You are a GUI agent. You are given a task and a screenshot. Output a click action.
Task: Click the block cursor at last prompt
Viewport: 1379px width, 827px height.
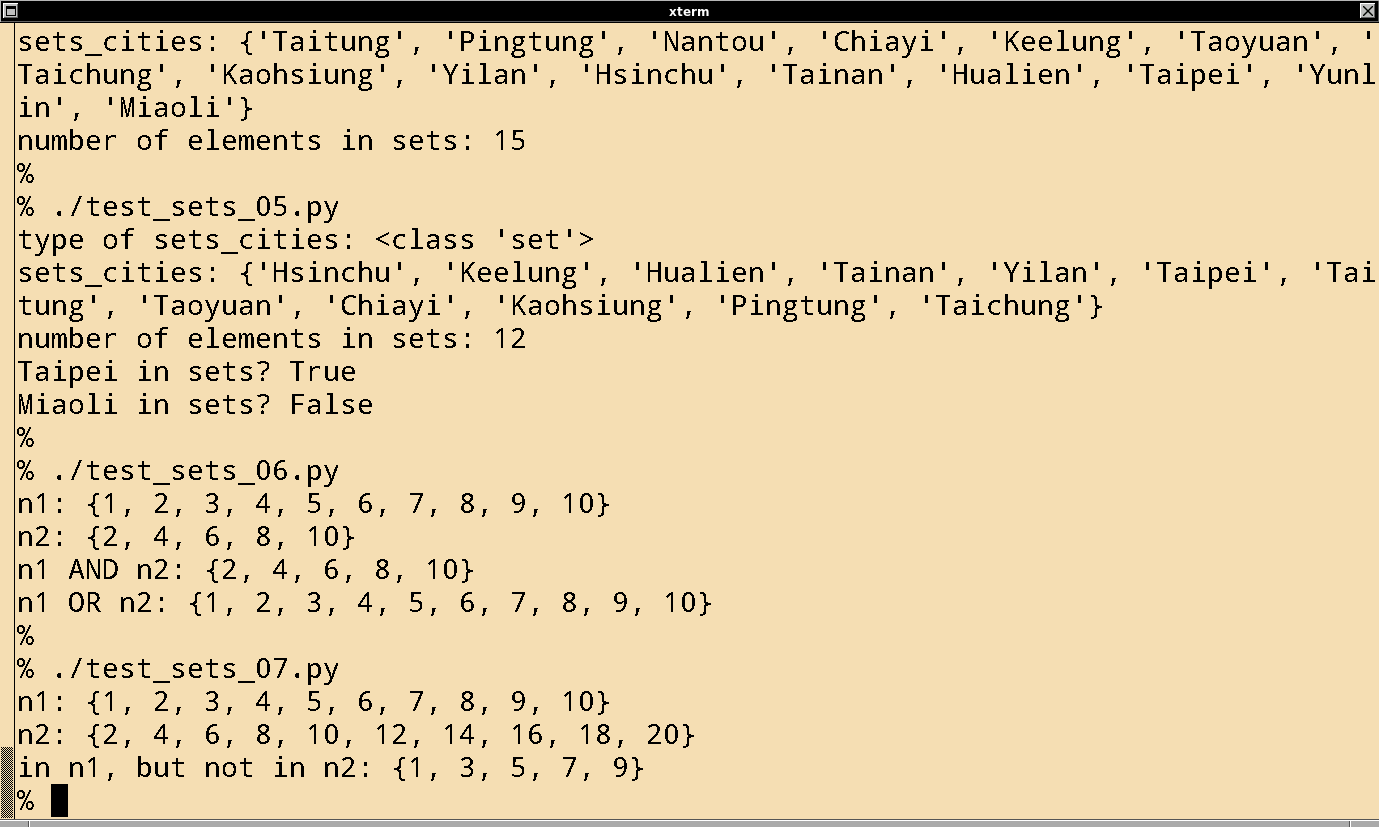(59, 800)
